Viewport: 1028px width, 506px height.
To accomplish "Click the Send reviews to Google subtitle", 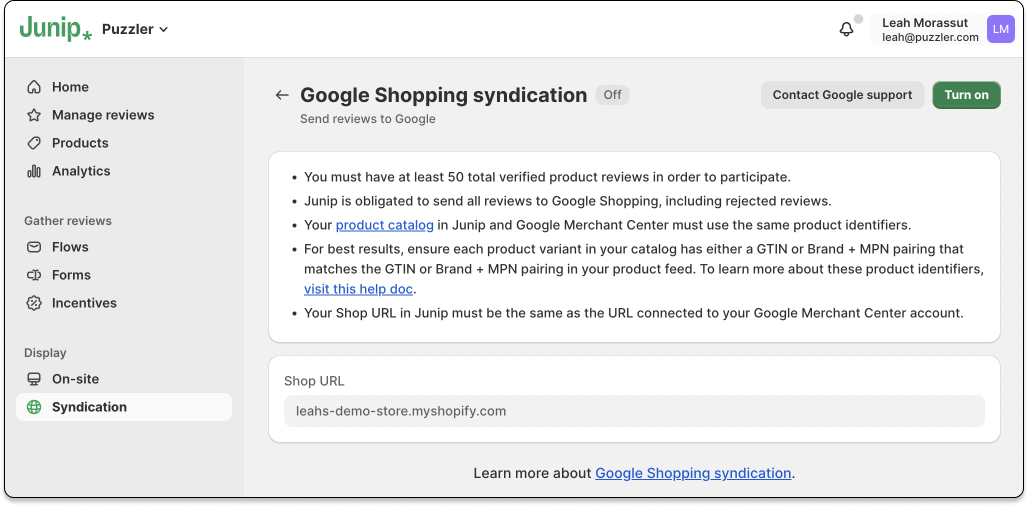I will (x=368, y=119).
